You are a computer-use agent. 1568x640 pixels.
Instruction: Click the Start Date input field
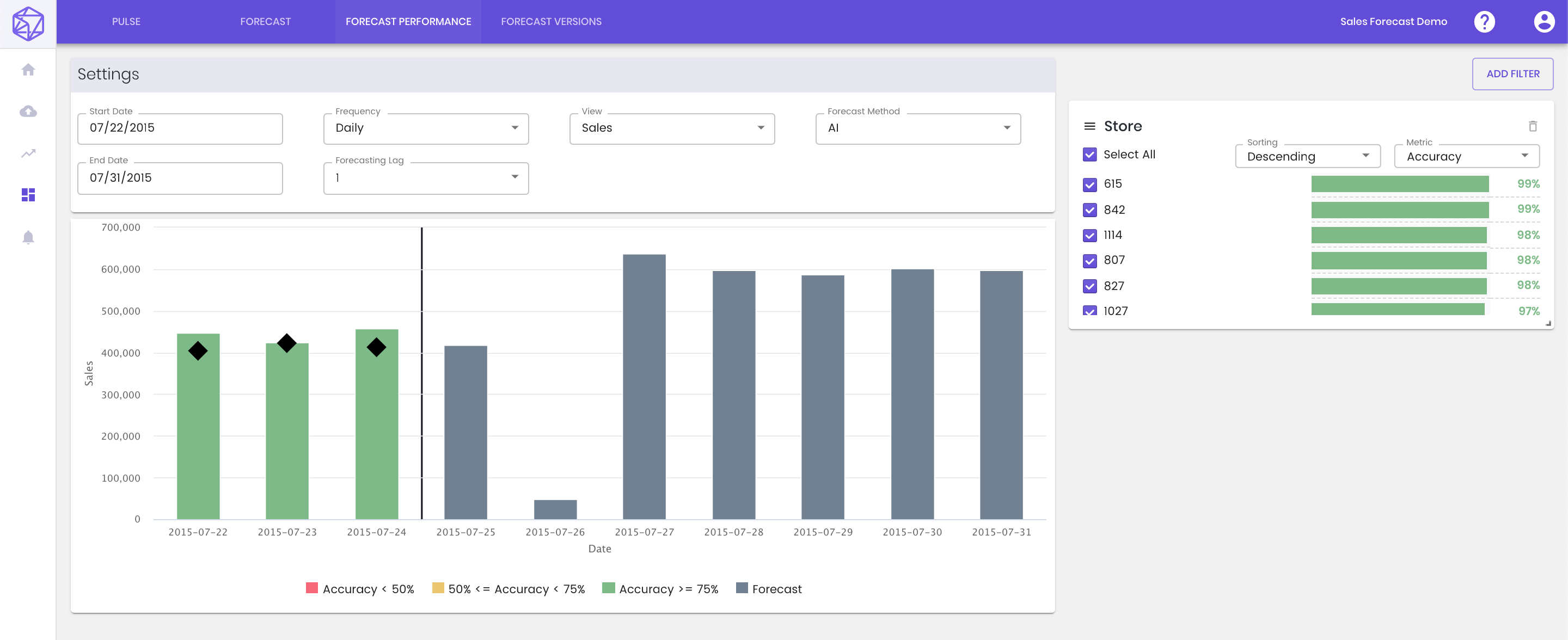tap(180, 128)
